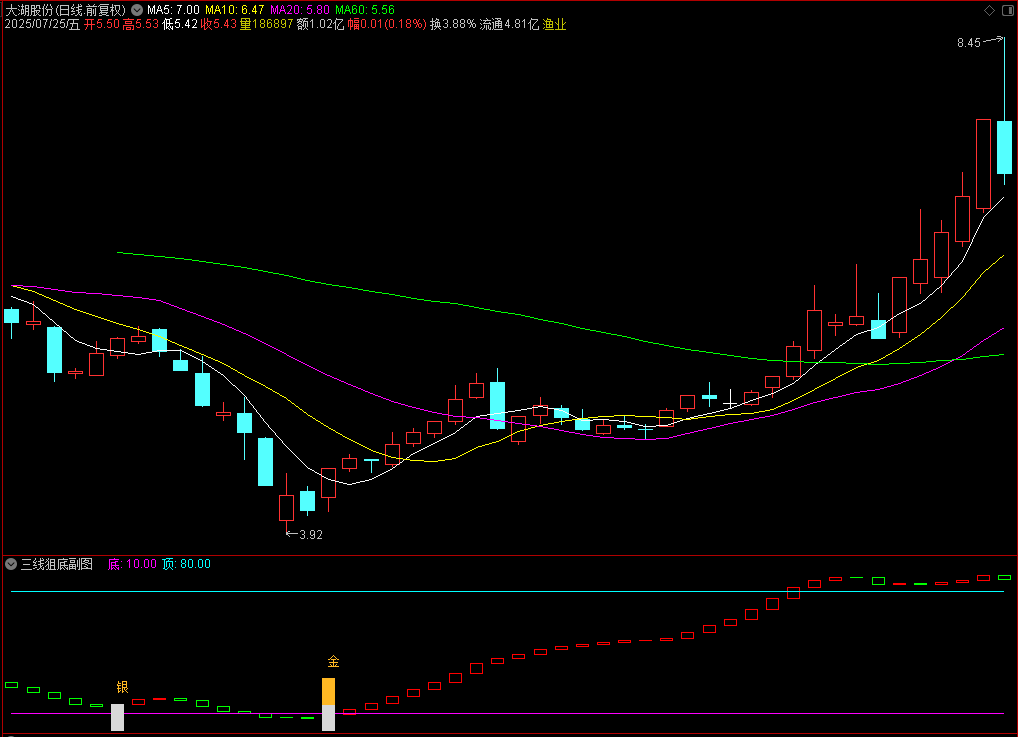
Task: Click the 大湖股份(日线.前复权) chart title
Action: click(x=66, y=10)
